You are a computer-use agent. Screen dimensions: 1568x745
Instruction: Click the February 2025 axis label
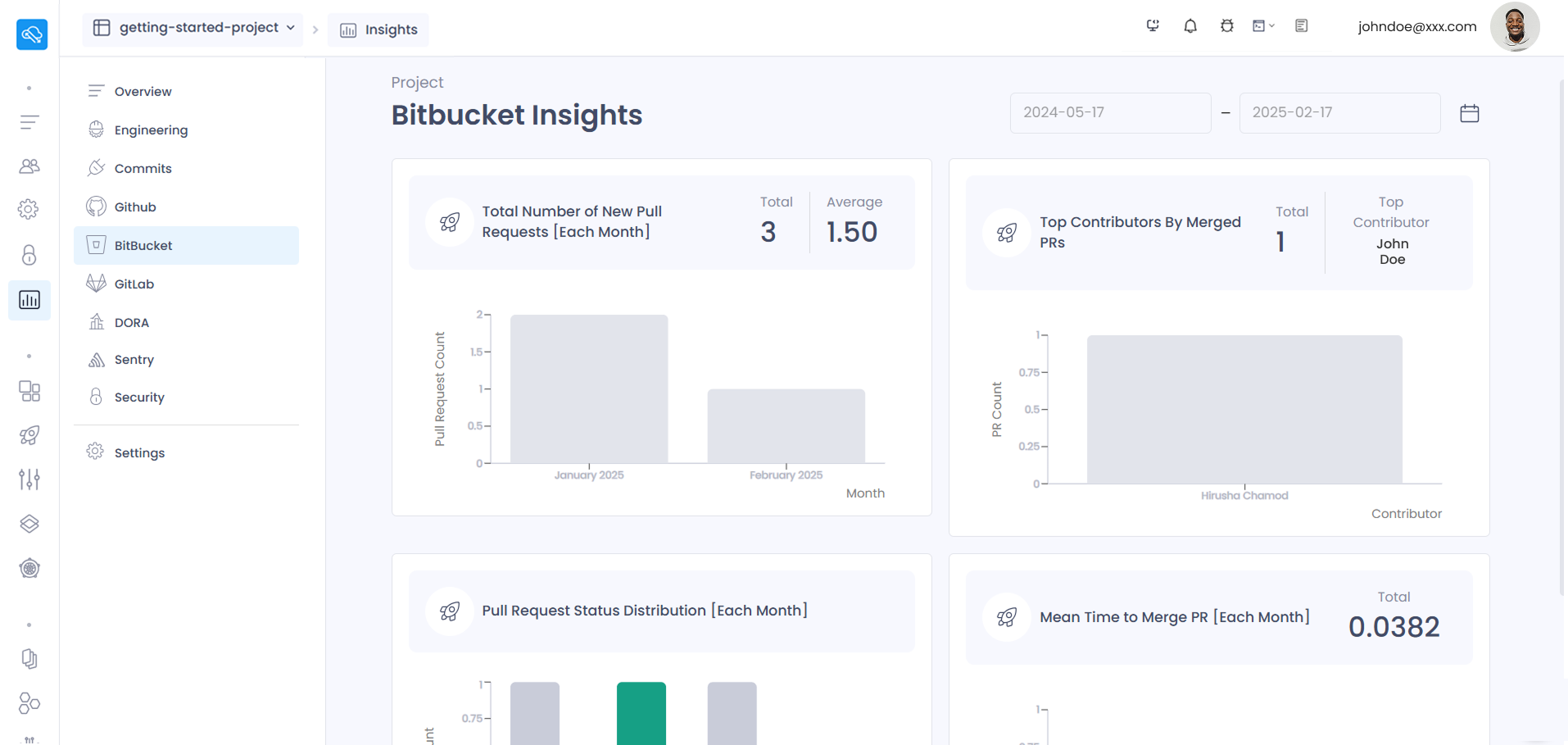click(x=786, y=475)
